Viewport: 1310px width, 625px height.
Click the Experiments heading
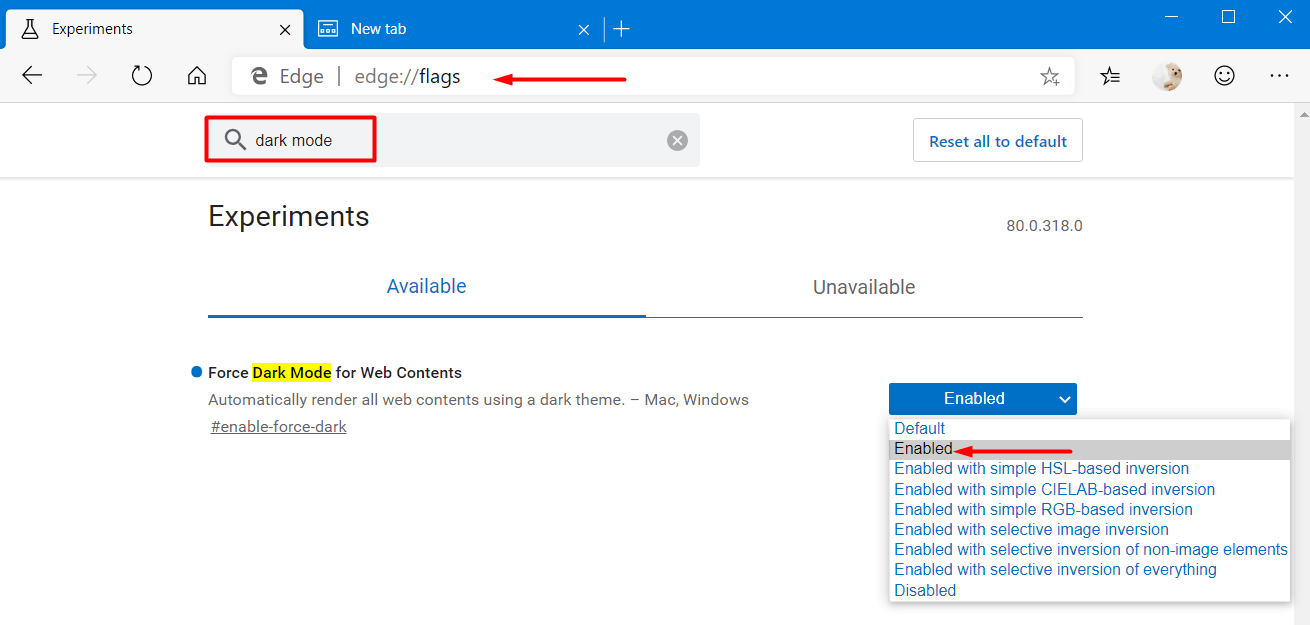[289, 216]
